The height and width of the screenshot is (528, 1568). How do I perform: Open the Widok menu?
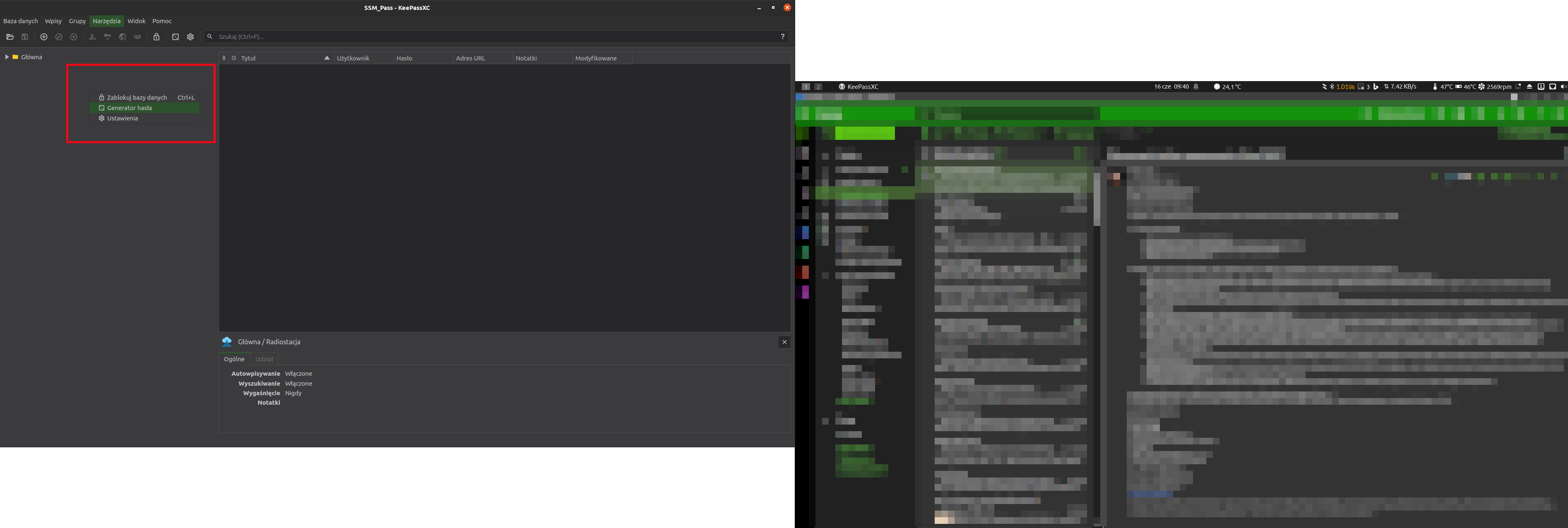tap(136, 21)
